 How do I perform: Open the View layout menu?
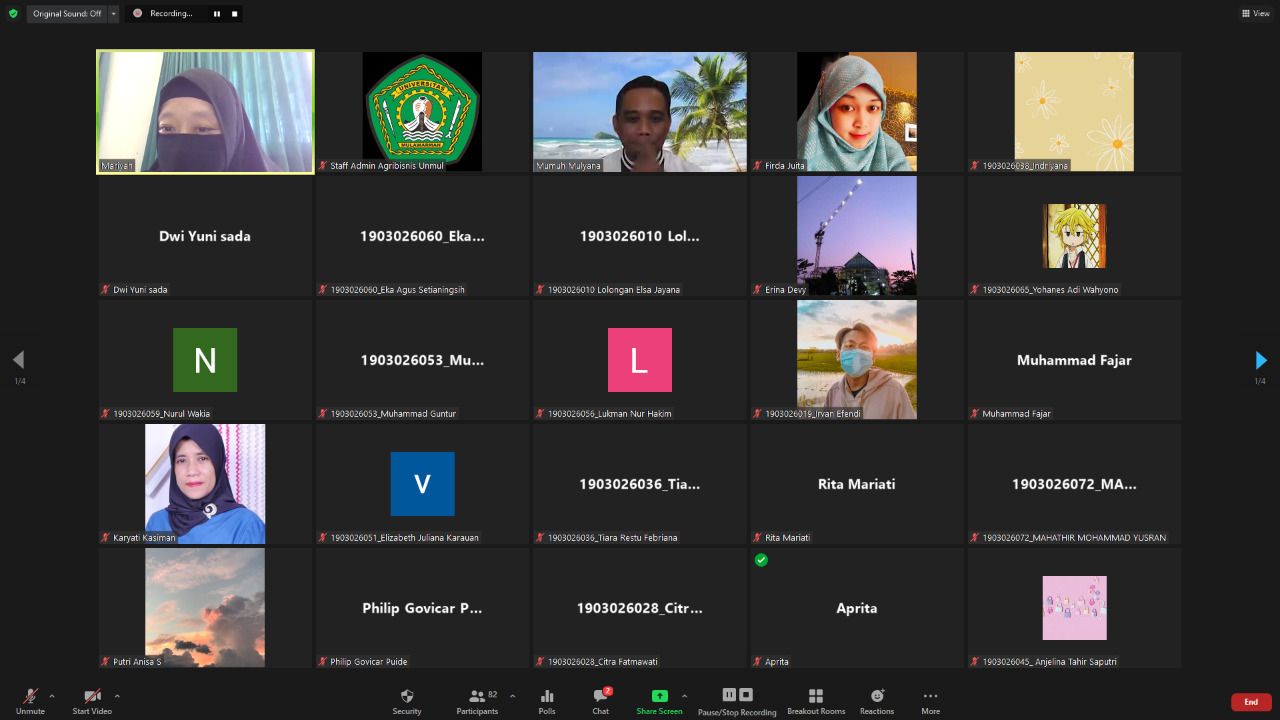1256,14
